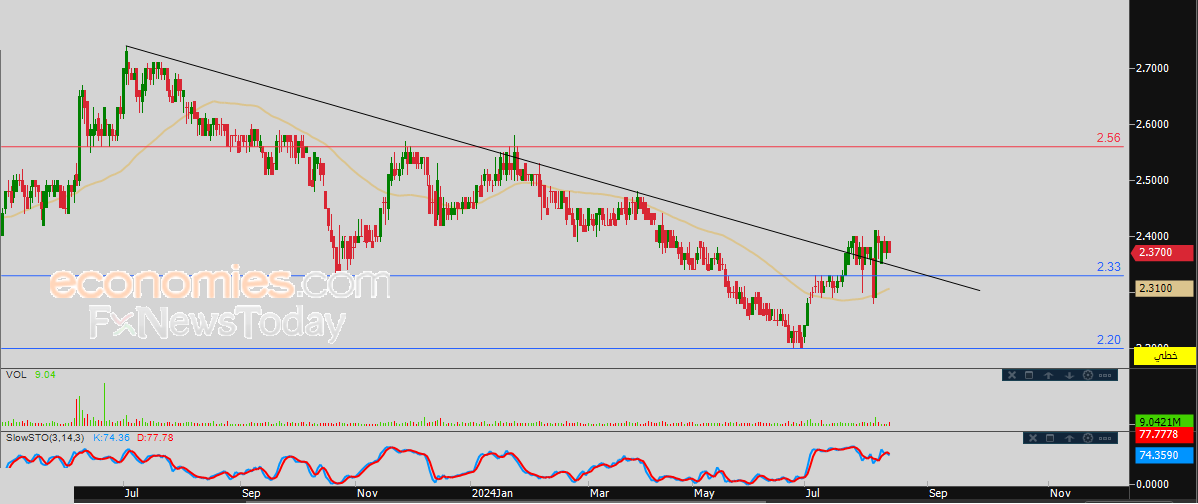Open VOL indicator settings gear
1198x504 pixels.
pyautogui.click(x=1088, y=375)
